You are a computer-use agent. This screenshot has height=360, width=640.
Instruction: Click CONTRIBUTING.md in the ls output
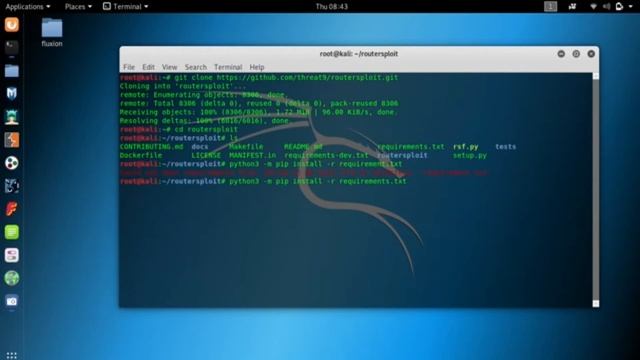151,147
